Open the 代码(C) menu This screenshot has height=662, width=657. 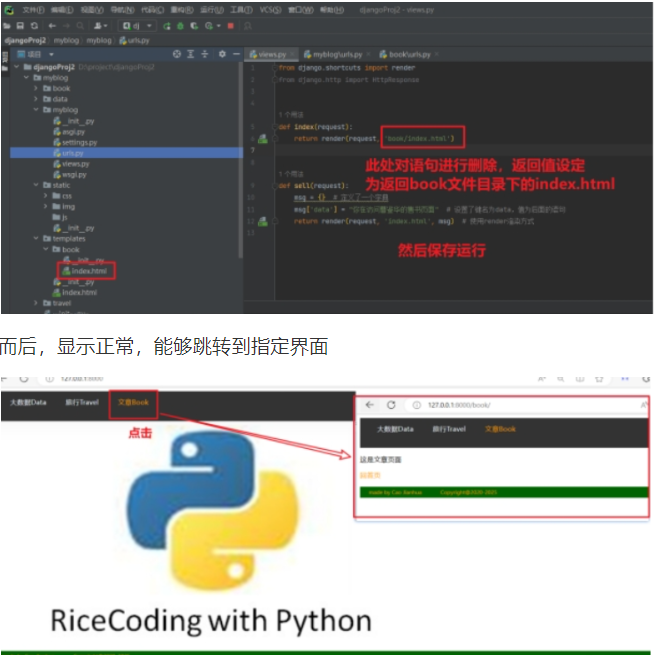(152, 10)
